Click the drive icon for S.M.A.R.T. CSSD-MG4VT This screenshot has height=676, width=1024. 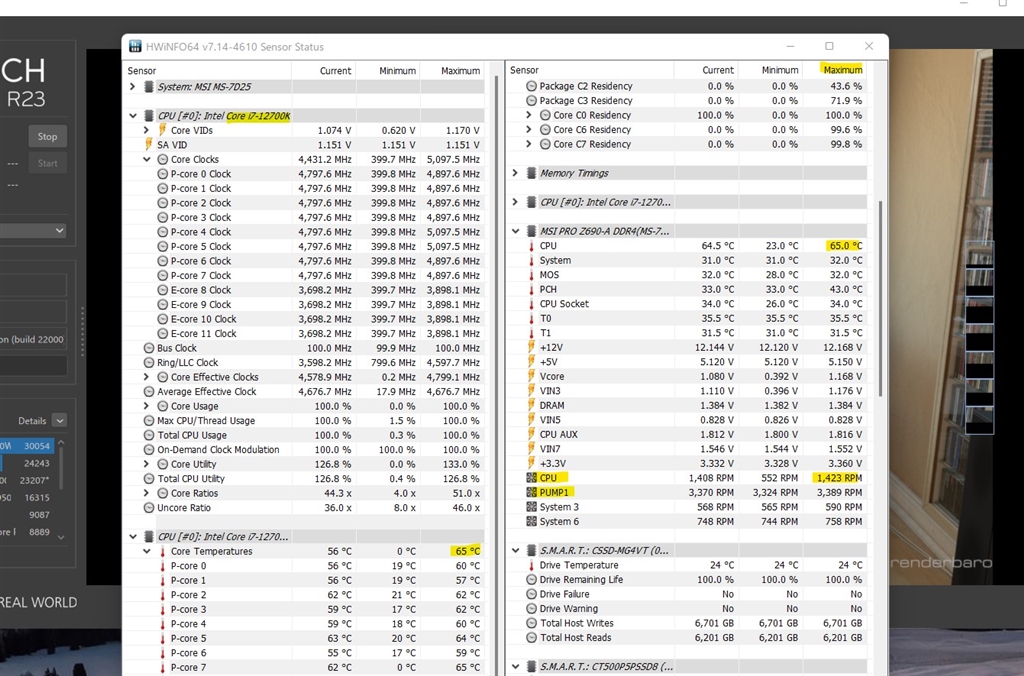530,550
